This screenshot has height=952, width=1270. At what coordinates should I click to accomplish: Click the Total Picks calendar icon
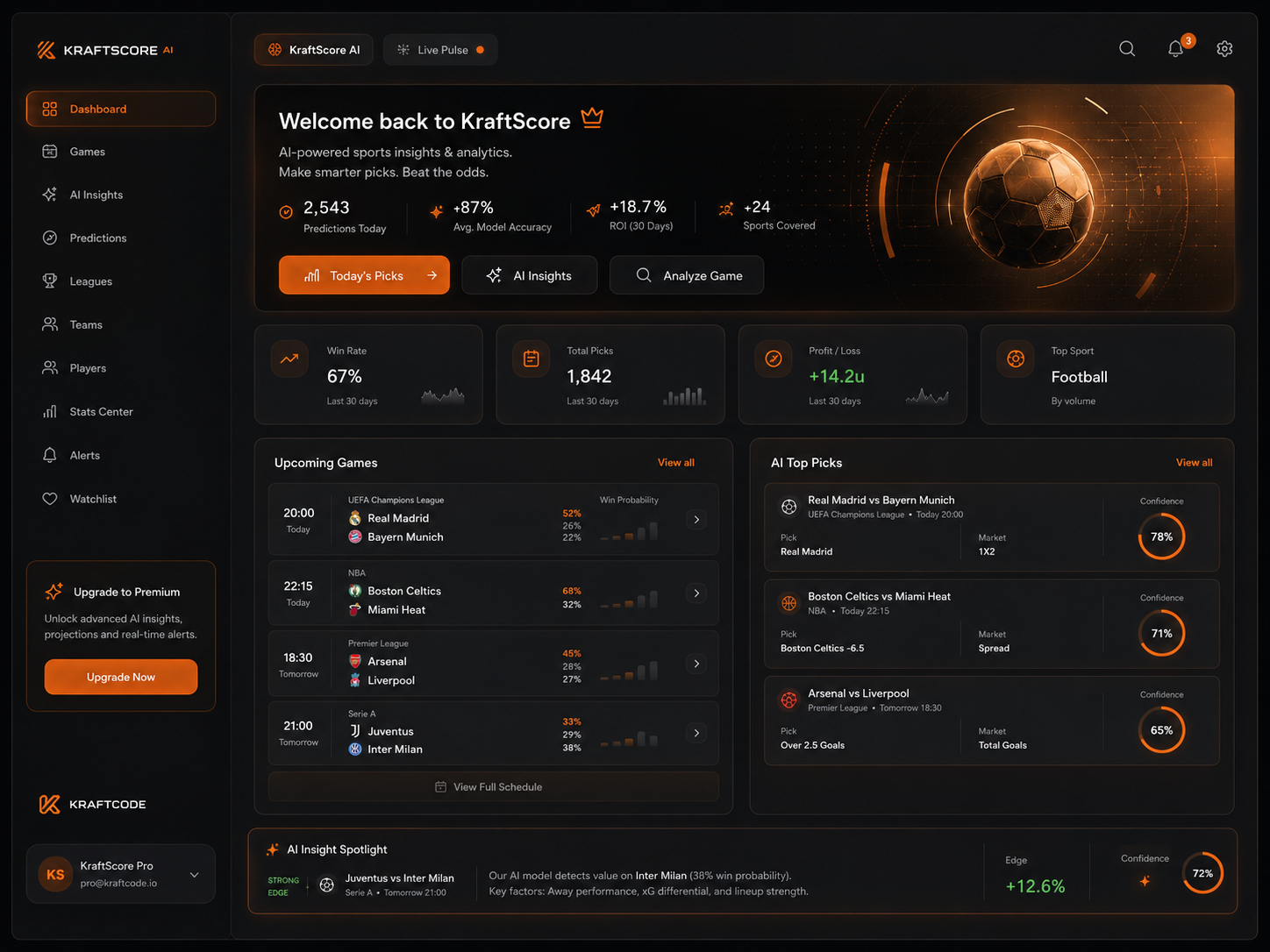click(x=532, y=359)
